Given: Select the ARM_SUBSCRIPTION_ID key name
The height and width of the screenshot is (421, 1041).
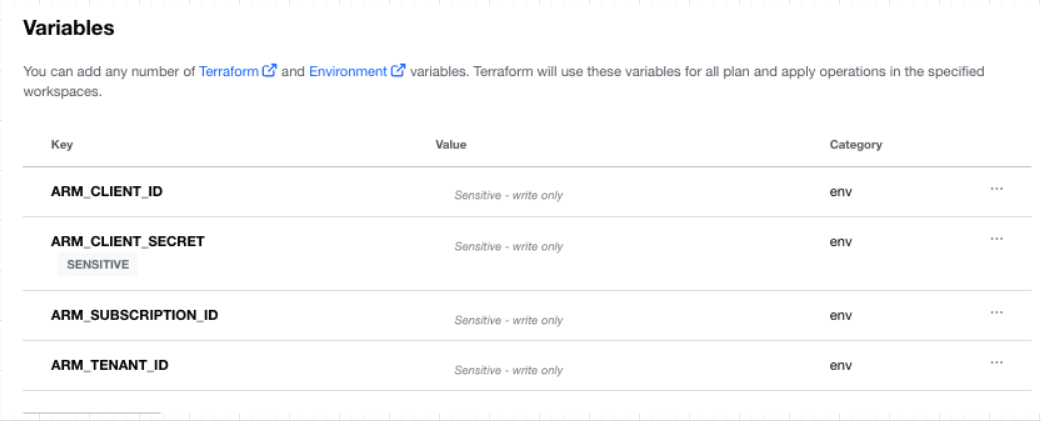Looking at the screenshot, I should pyautogui.click(x=134, y=315).
